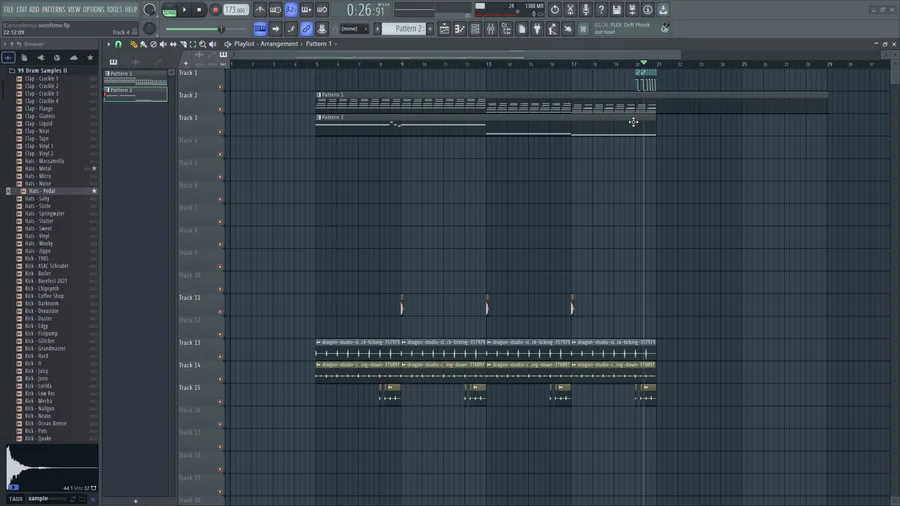
Task: Open the plugin picker plug icon
Action: tap(537, 29)
